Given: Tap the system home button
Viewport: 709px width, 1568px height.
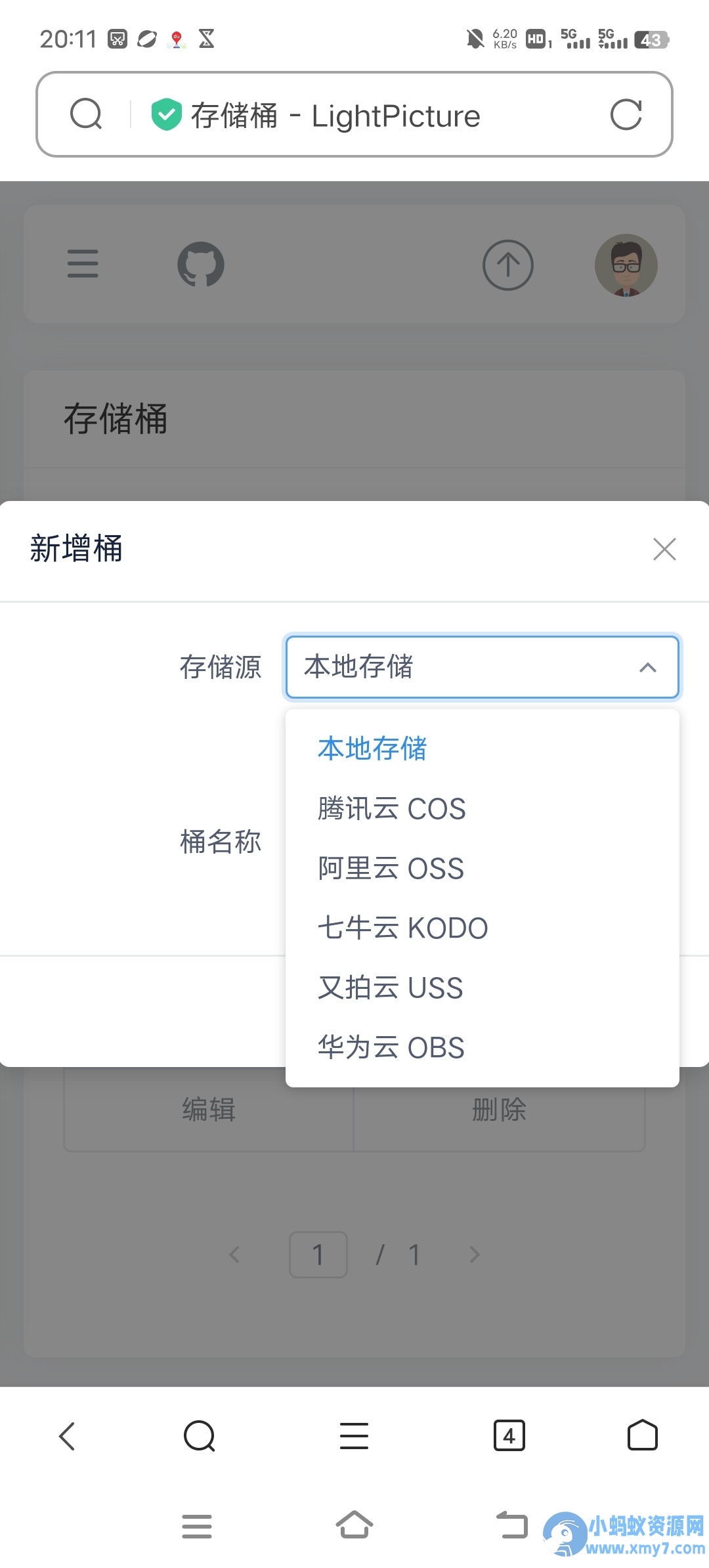Looking at the screenshot, I should pos(354,1525).
